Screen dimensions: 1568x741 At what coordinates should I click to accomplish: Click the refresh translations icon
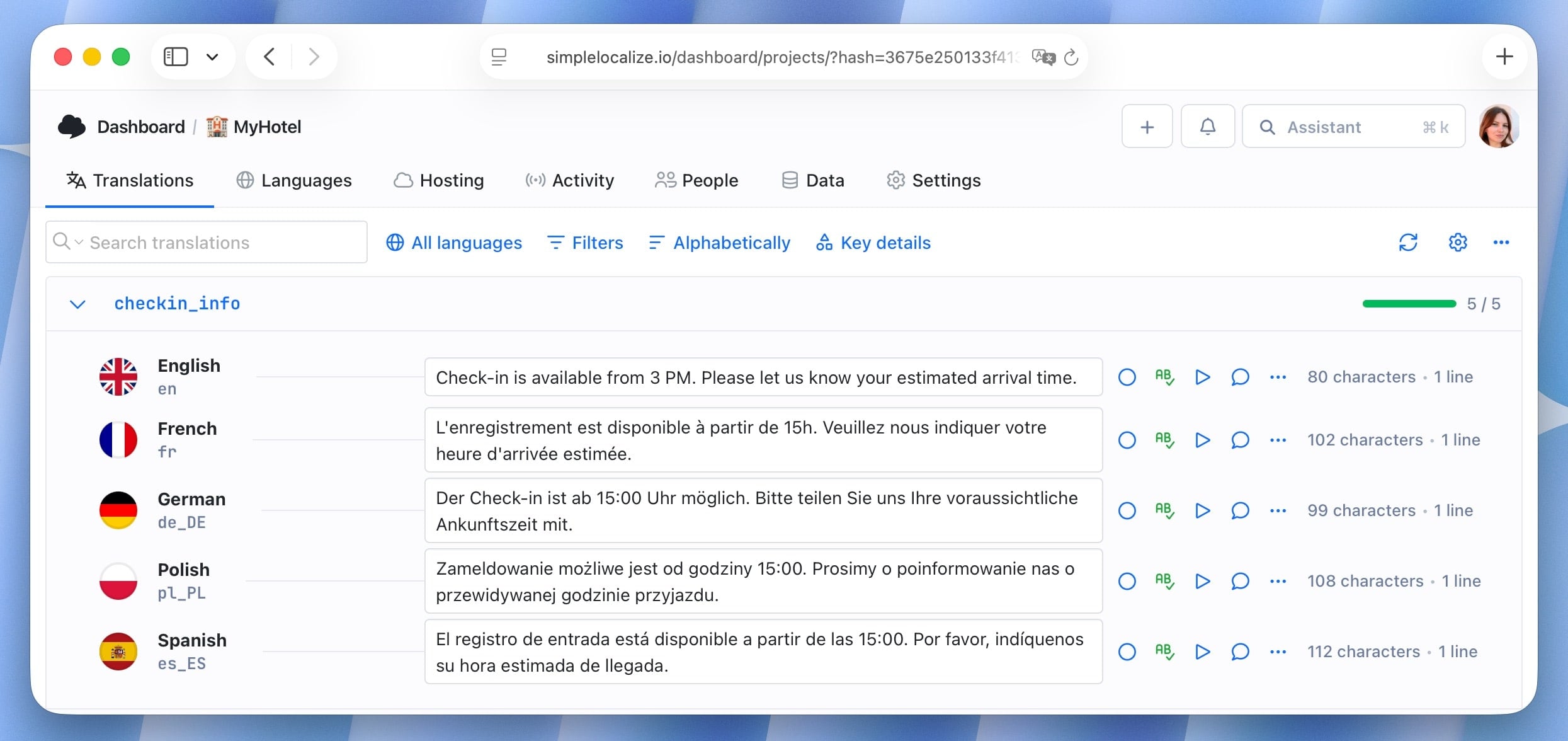1408,243
